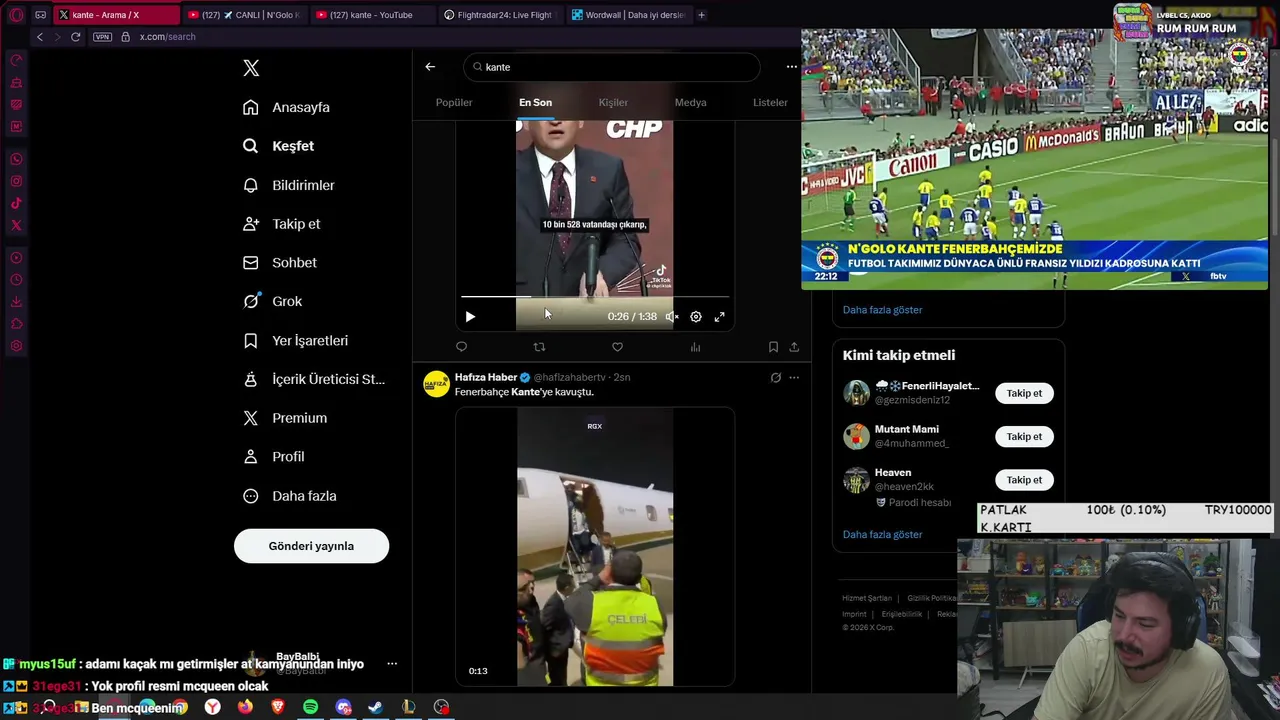Switch to the Medya tab
The image size is (1280, 720).
(x=690, y=102)
